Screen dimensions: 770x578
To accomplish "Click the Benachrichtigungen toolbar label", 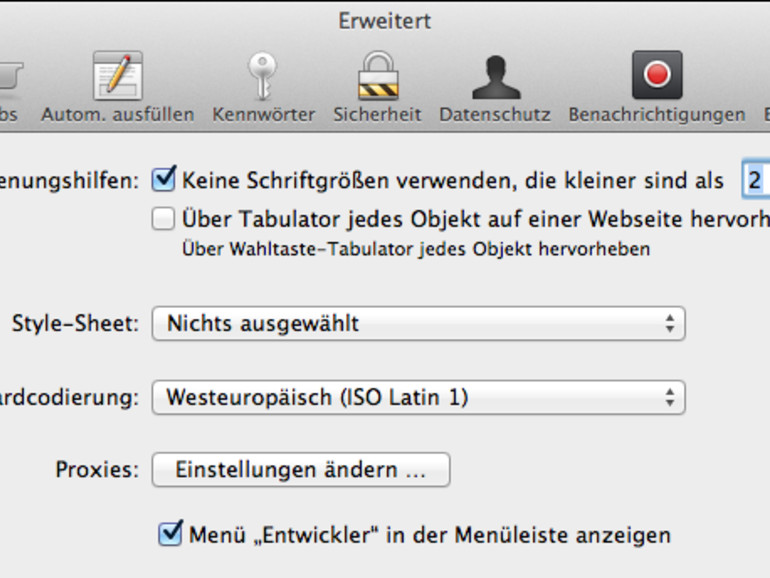I will (657, 114).
